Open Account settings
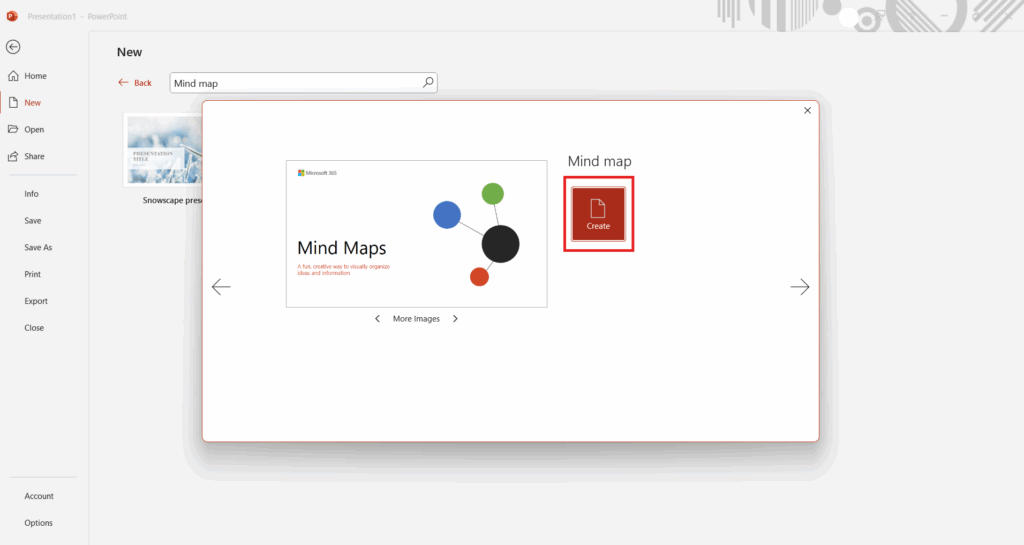Image resolution: width=1024 pixels, height=545 pixels. pyautogui.click(x=39, y=496)
